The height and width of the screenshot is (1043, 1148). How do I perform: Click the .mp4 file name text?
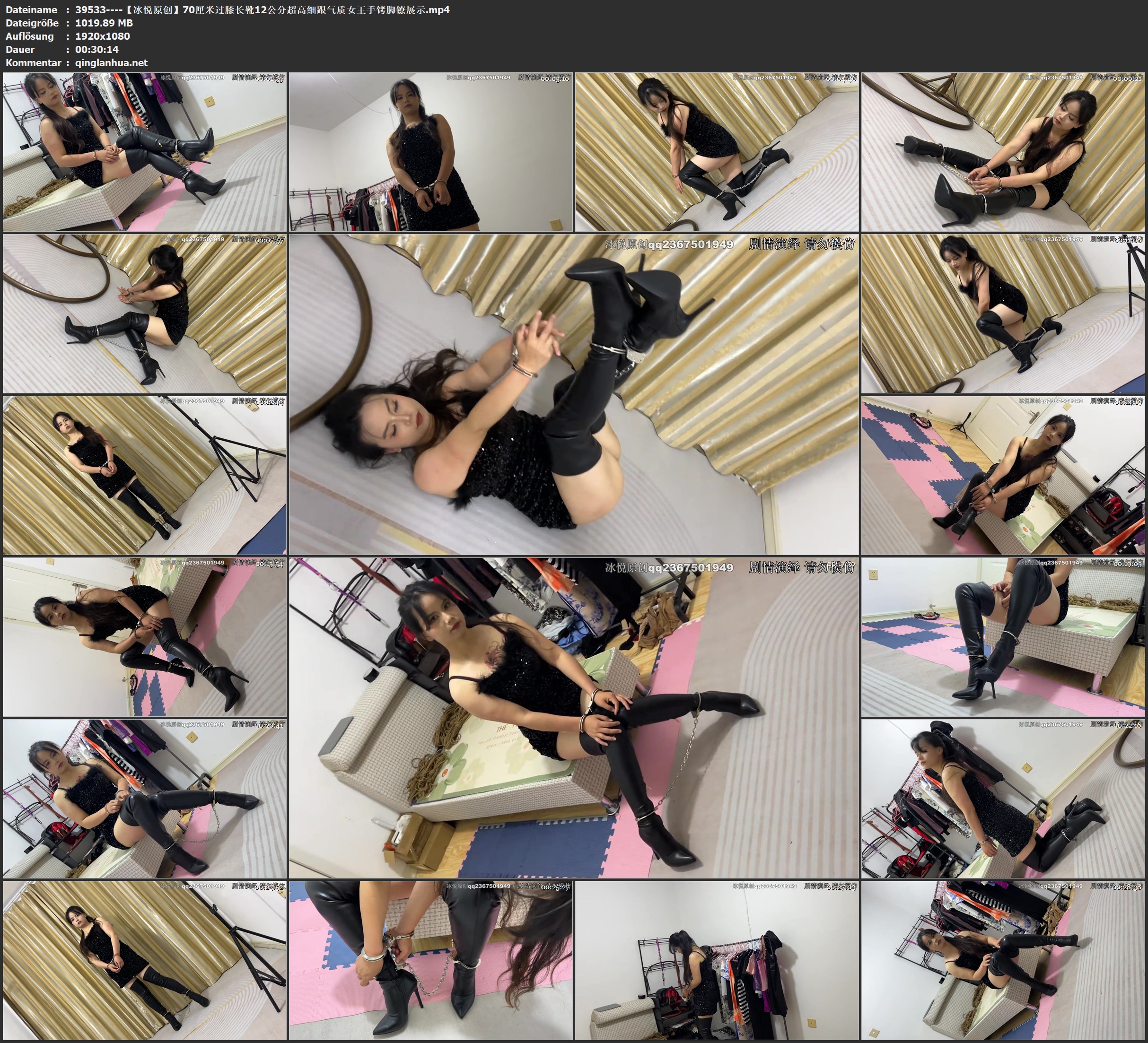coord(262,9)
